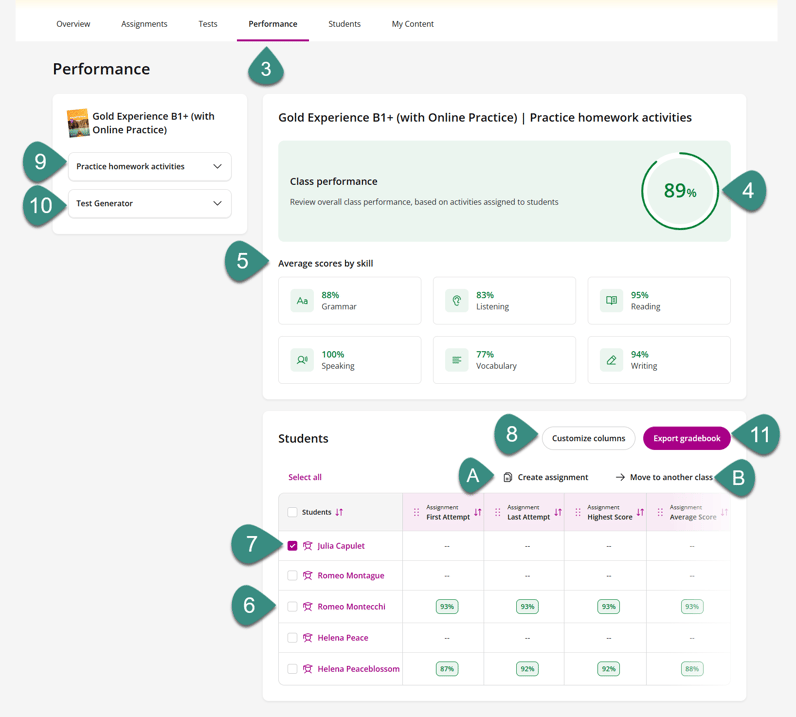The height and width of the screenshot is (717, 796).
Task: Tick the checkbox for Romeo Montague
Action: tap(292, 576)
